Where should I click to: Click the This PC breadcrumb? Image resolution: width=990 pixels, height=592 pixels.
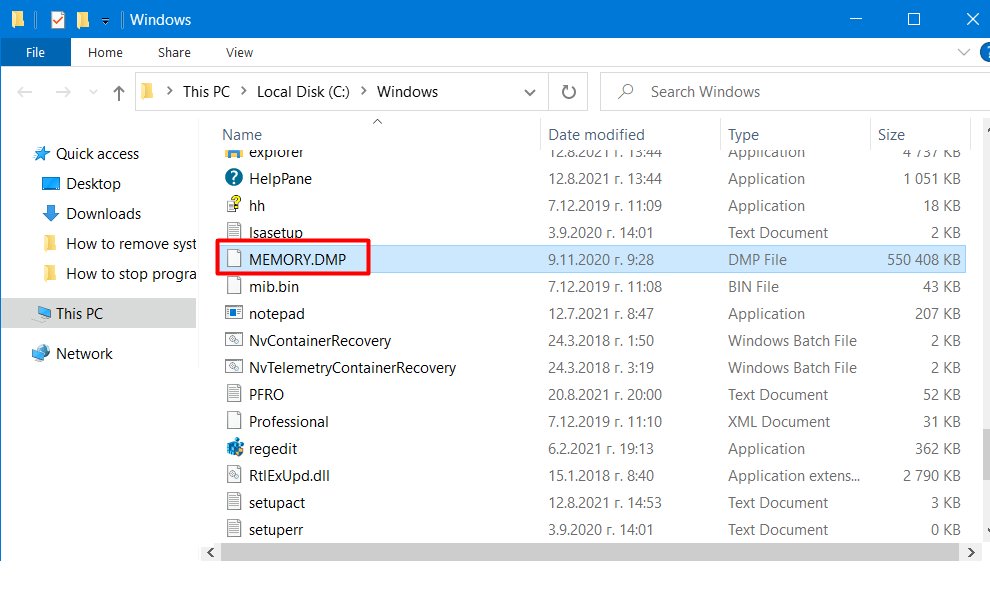tap(206, 92)
